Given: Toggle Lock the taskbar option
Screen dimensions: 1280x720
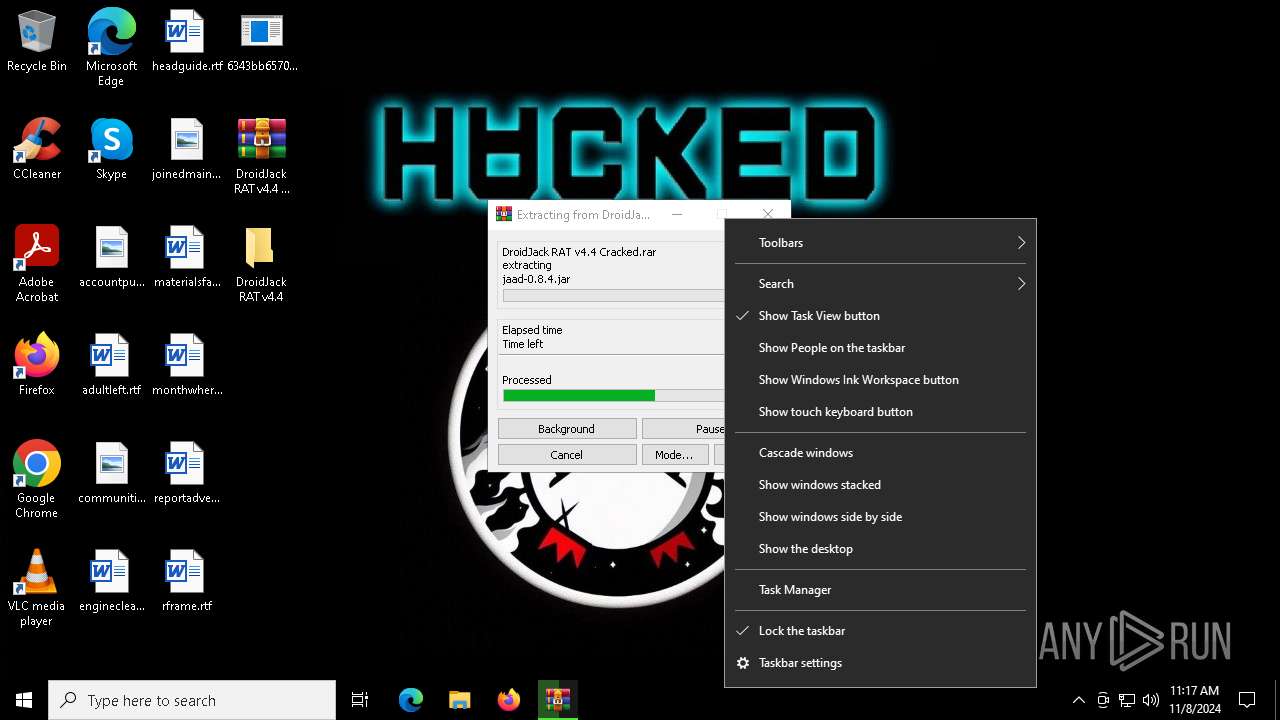Looking at the screenshot, I should click(x=880, y=631).
